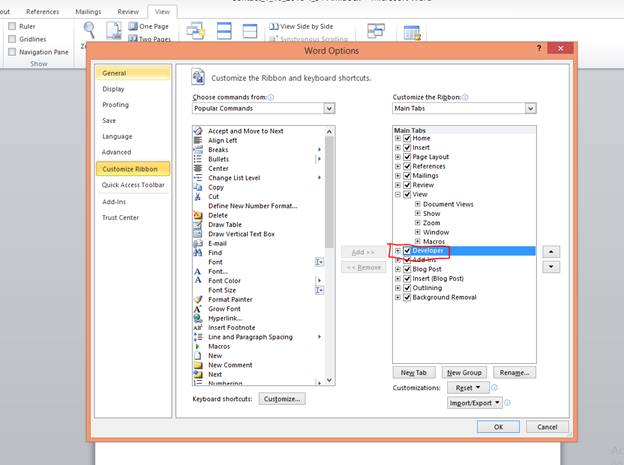Screen dimensions: 624x465
Task: Uncheck the Blog Post tab checkbox
Action: click(407, 269)
